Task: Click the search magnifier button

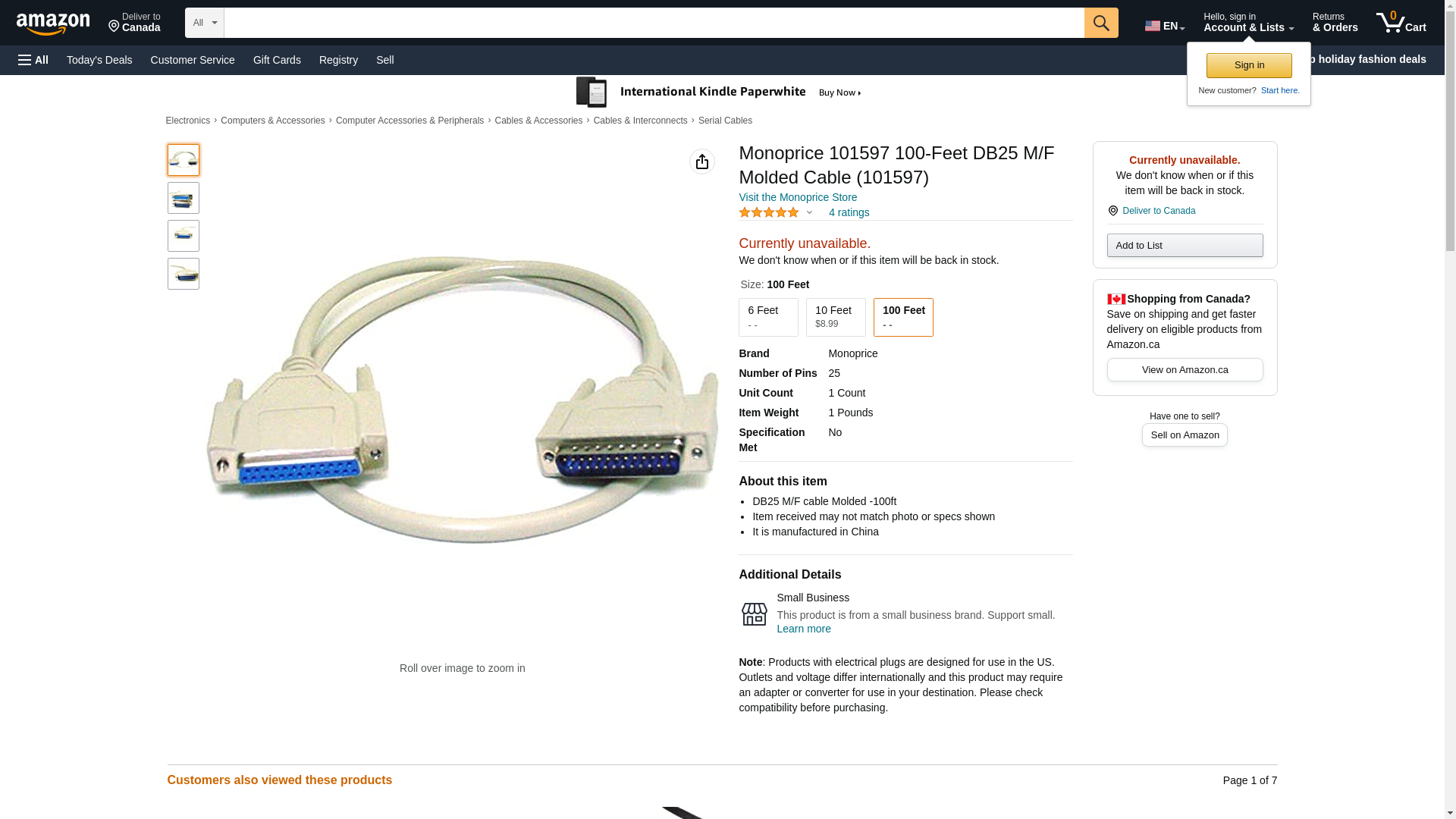Action: click(1101, 23)
